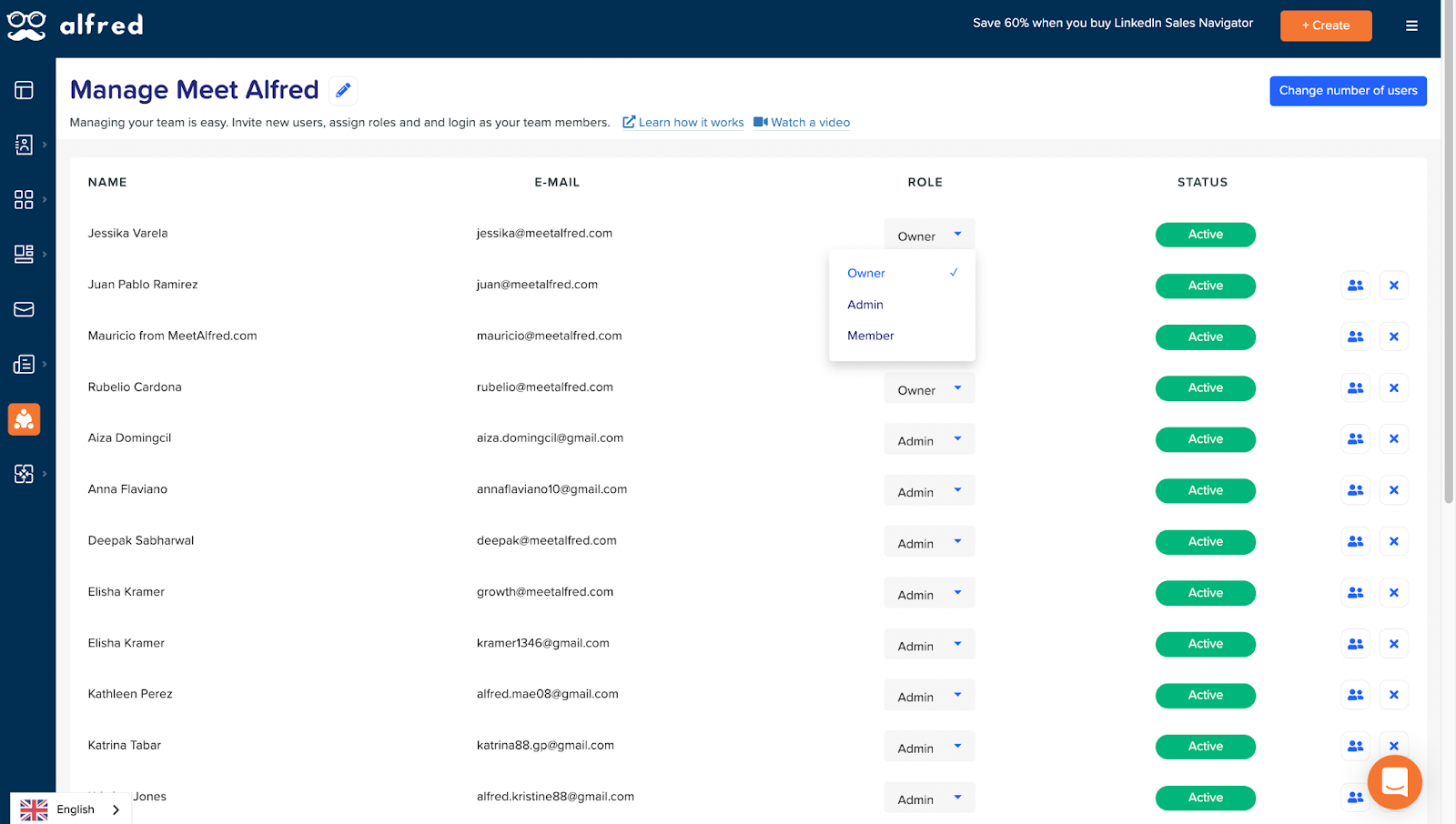Click the NAME column header
1456x824 pixels.
[107, 182]
